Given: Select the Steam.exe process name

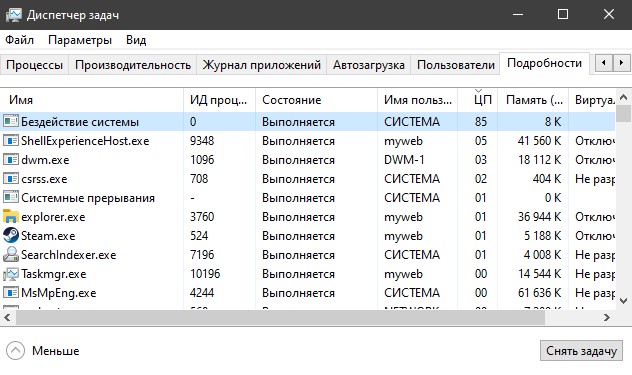Looking at the screenshot, I should pyautogui.click(x=48, y=236).
